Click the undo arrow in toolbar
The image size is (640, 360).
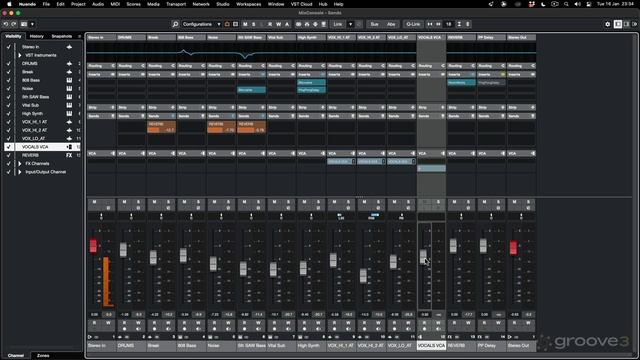coord(6,24)
